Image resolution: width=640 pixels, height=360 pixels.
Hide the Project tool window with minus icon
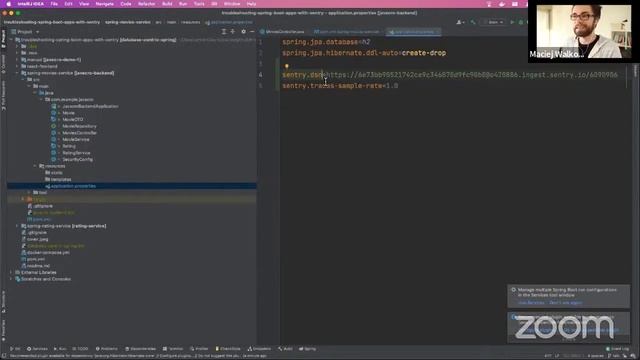(x=252, y=31)
